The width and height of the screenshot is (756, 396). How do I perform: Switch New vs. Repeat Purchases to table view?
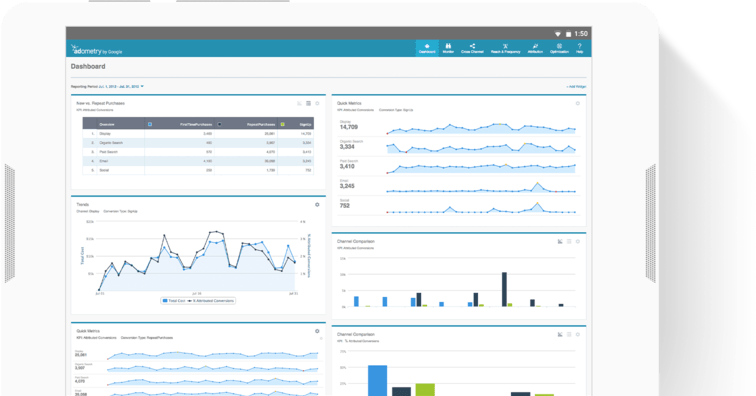click(309, 103)
